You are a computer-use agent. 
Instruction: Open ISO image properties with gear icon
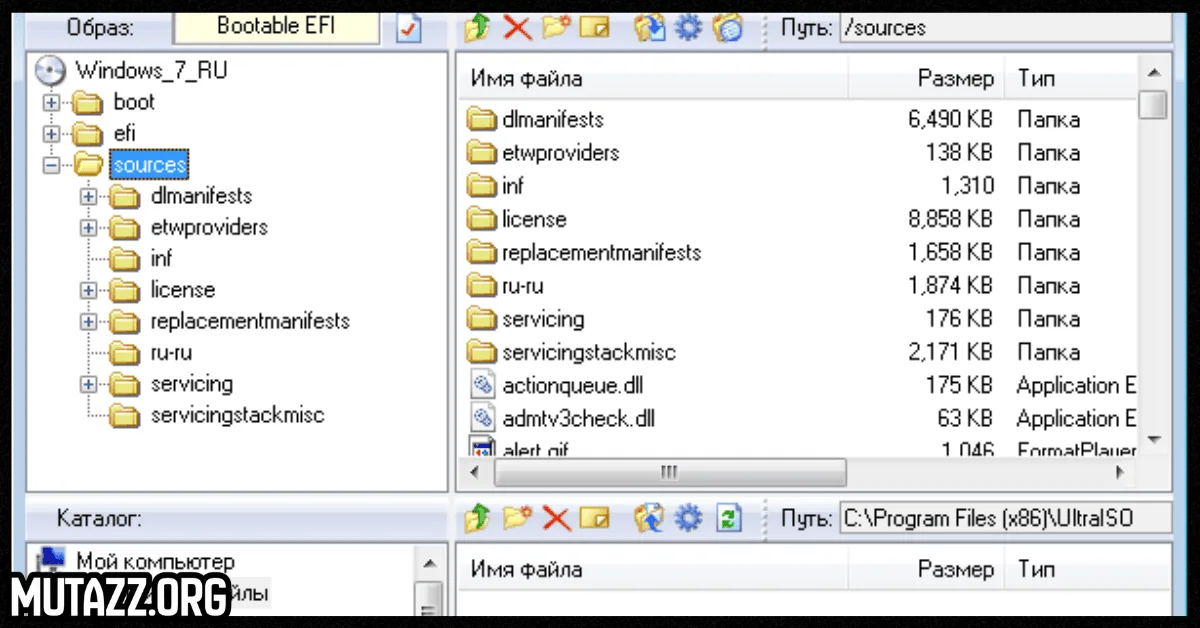coord(688,28)
